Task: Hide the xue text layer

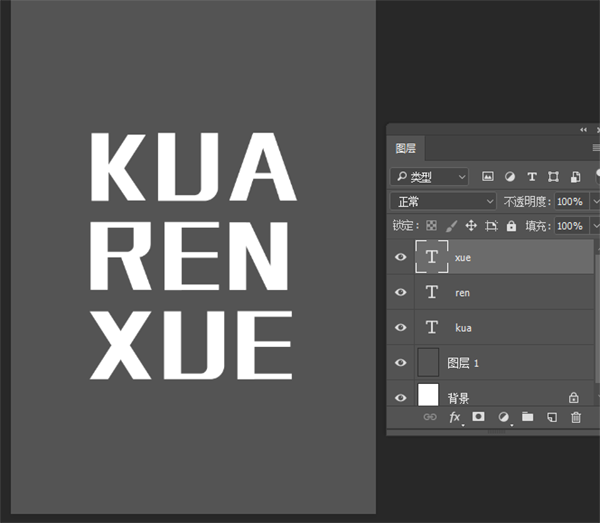Action: pyautogui.click(x=401, y=257)
